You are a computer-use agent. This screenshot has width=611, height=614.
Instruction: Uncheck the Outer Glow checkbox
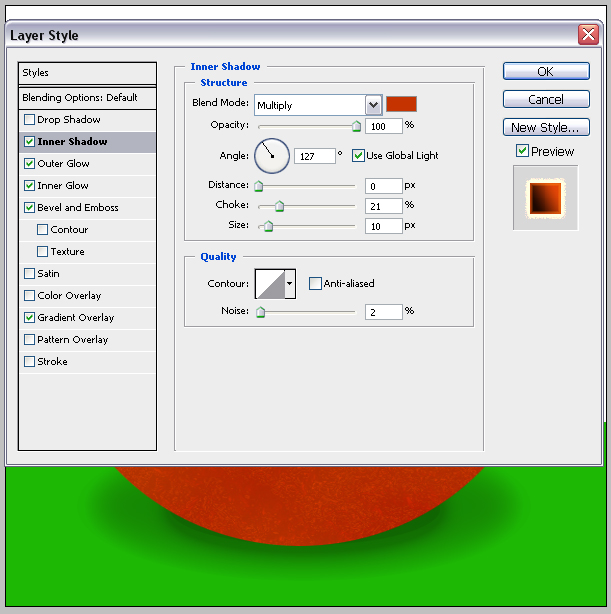[29, 163]
